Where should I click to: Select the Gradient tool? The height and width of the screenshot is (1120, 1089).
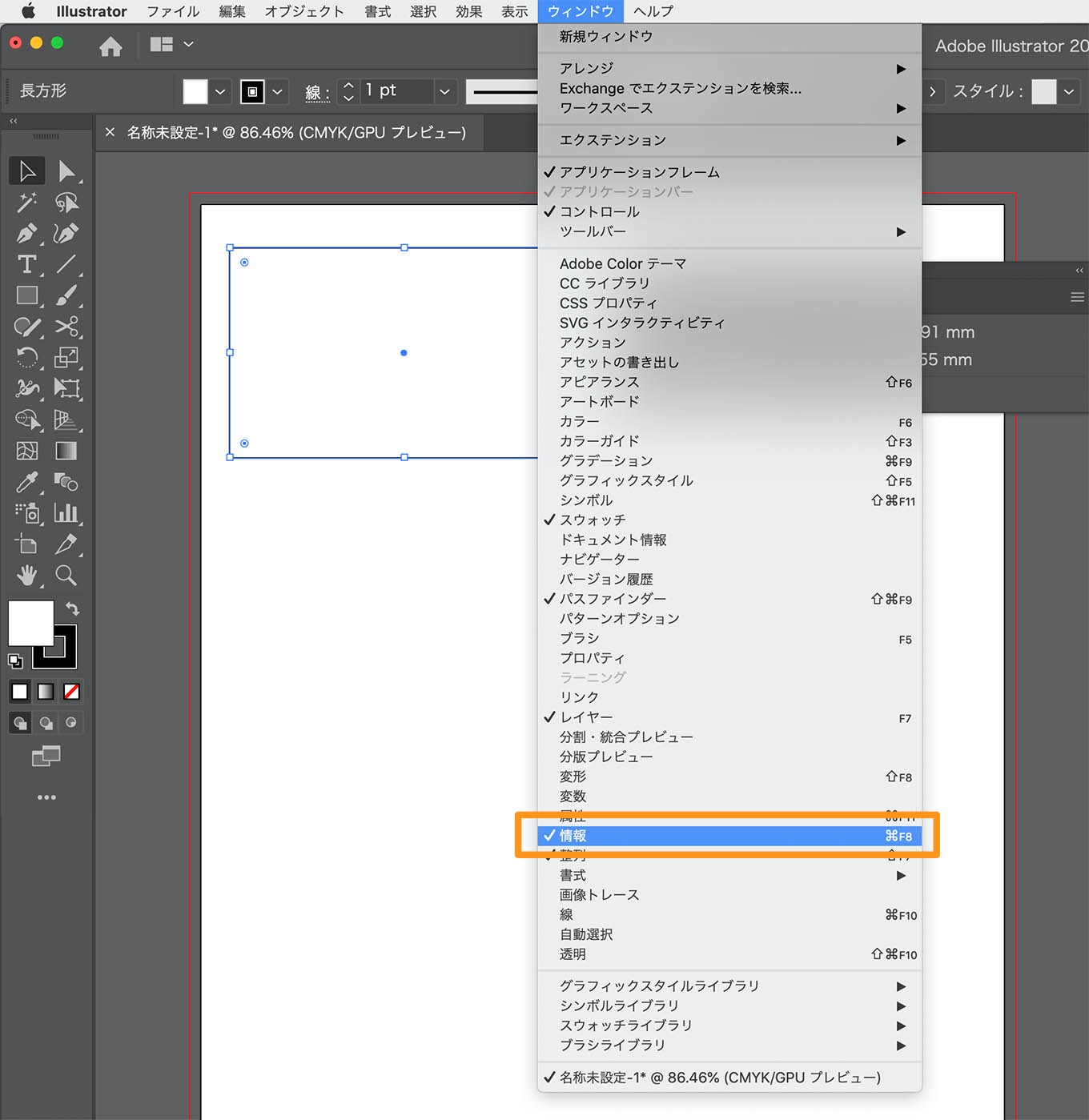click(x=66, y=451)
